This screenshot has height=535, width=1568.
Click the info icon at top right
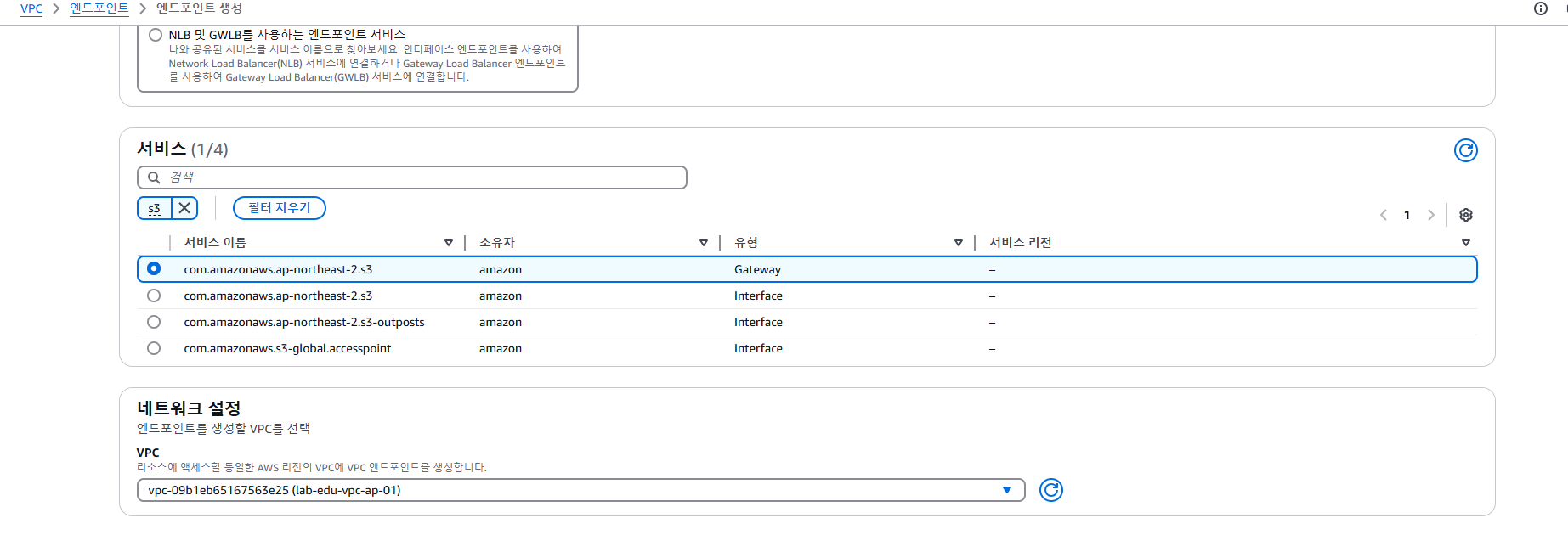click(1540, 8)
